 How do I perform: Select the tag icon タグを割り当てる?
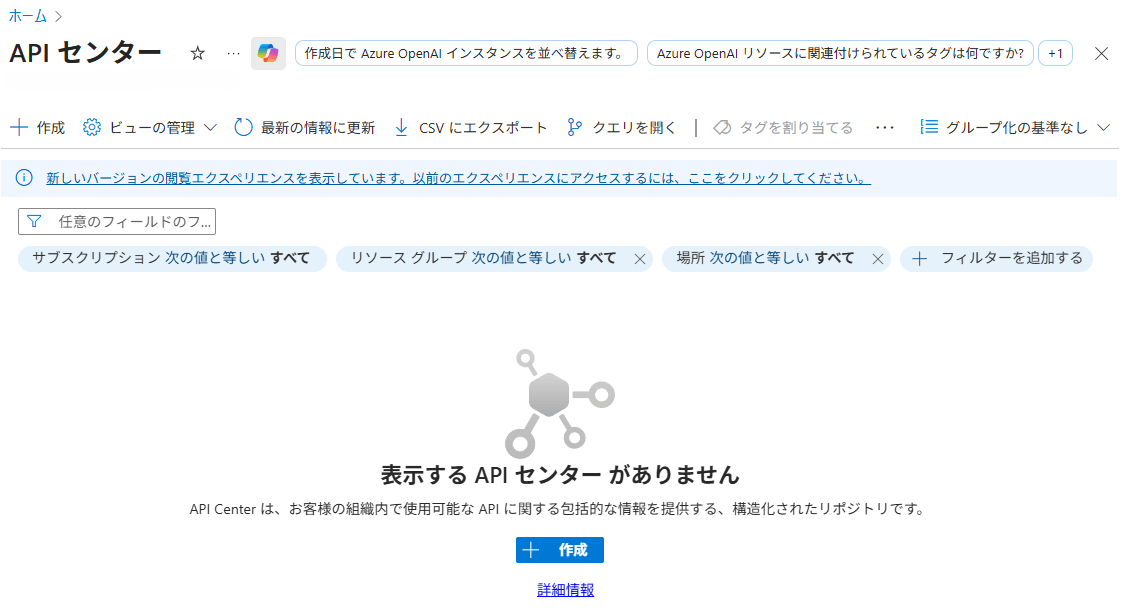(x=721, y=127)
